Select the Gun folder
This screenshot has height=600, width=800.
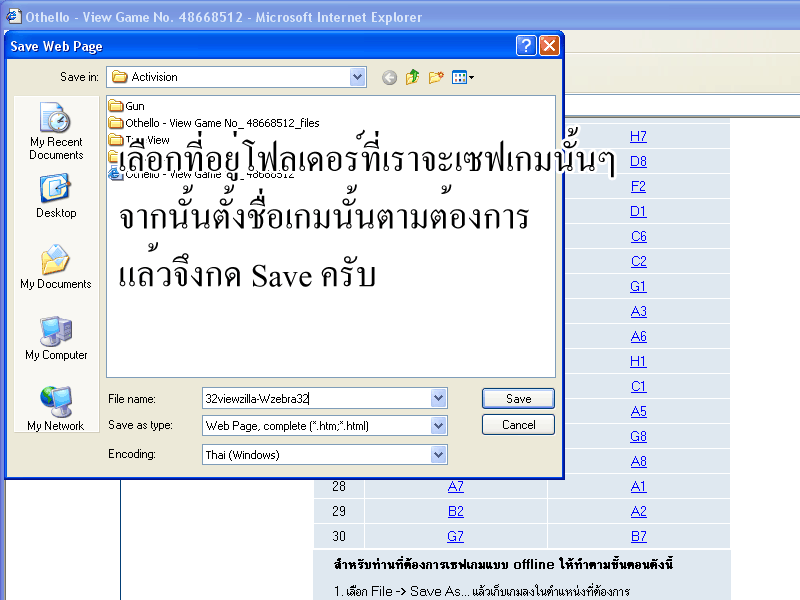(127, 106)
